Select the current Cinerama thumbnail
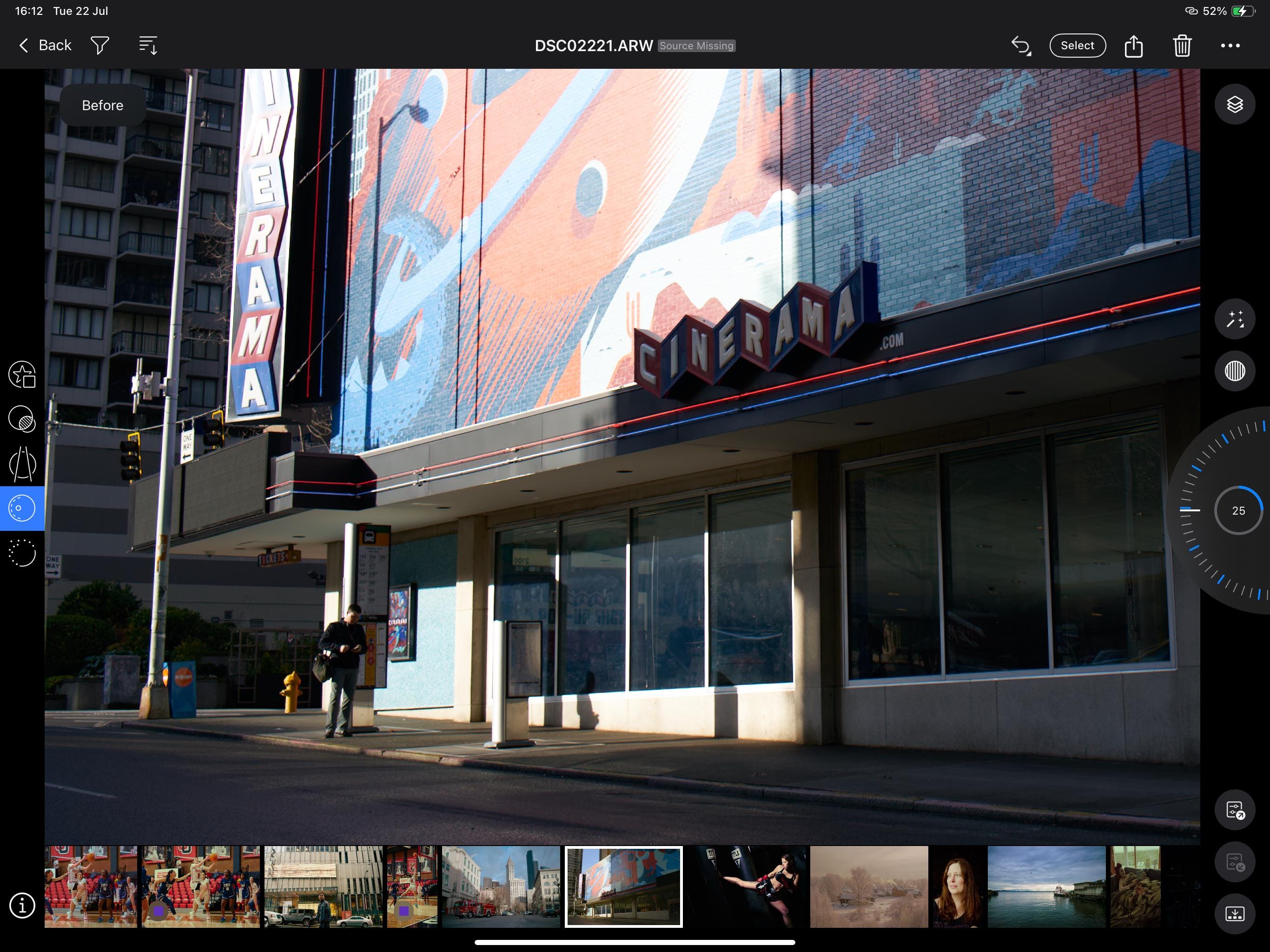 coord(623,886)
